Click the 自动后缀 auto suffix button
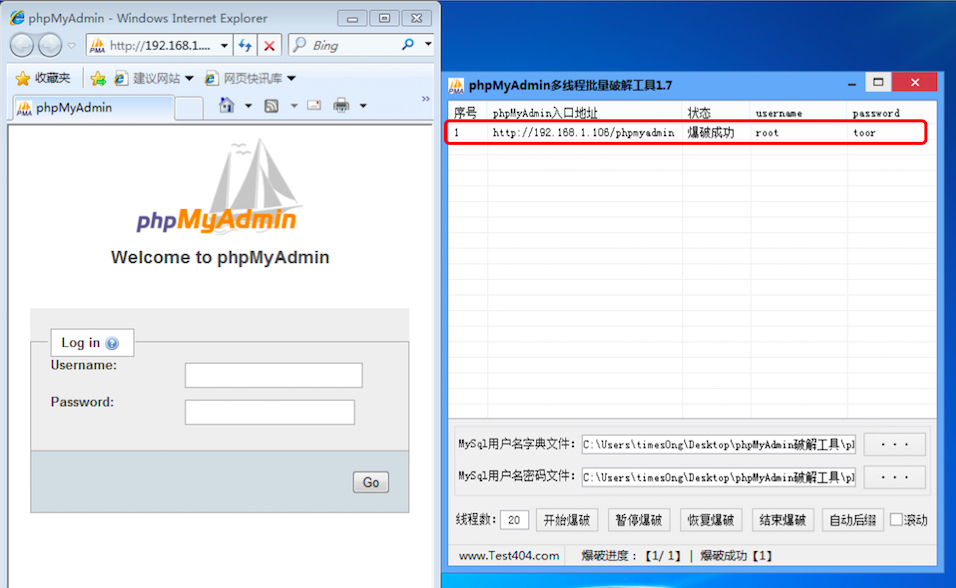956x588 pixels. [x=852, y=520]
